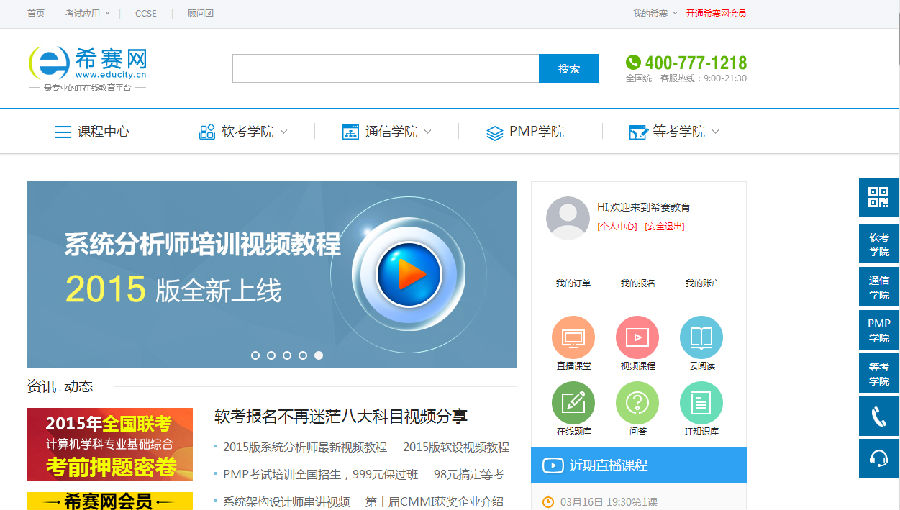Open the CCSE link in the top bar
This screenshot has height=510, width=900.
146,13
